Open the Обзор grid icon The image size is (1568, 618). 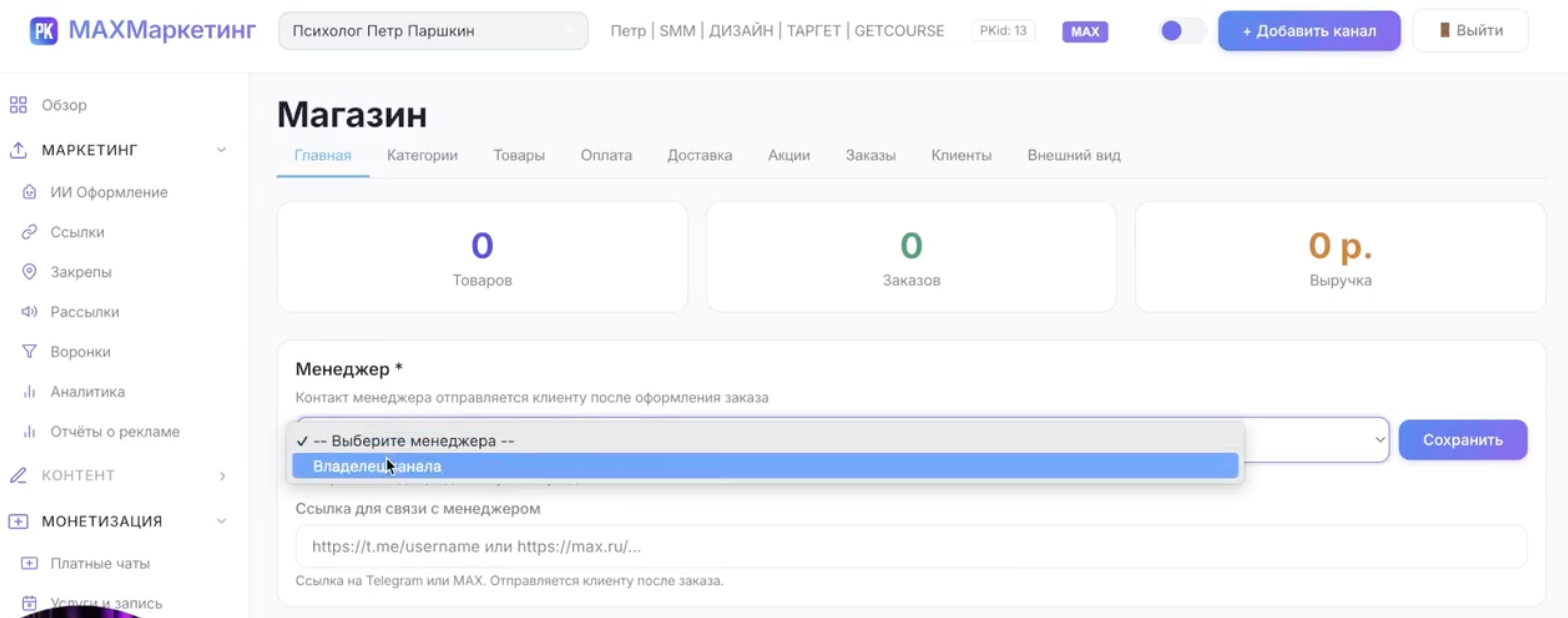(x=18, y=105)
